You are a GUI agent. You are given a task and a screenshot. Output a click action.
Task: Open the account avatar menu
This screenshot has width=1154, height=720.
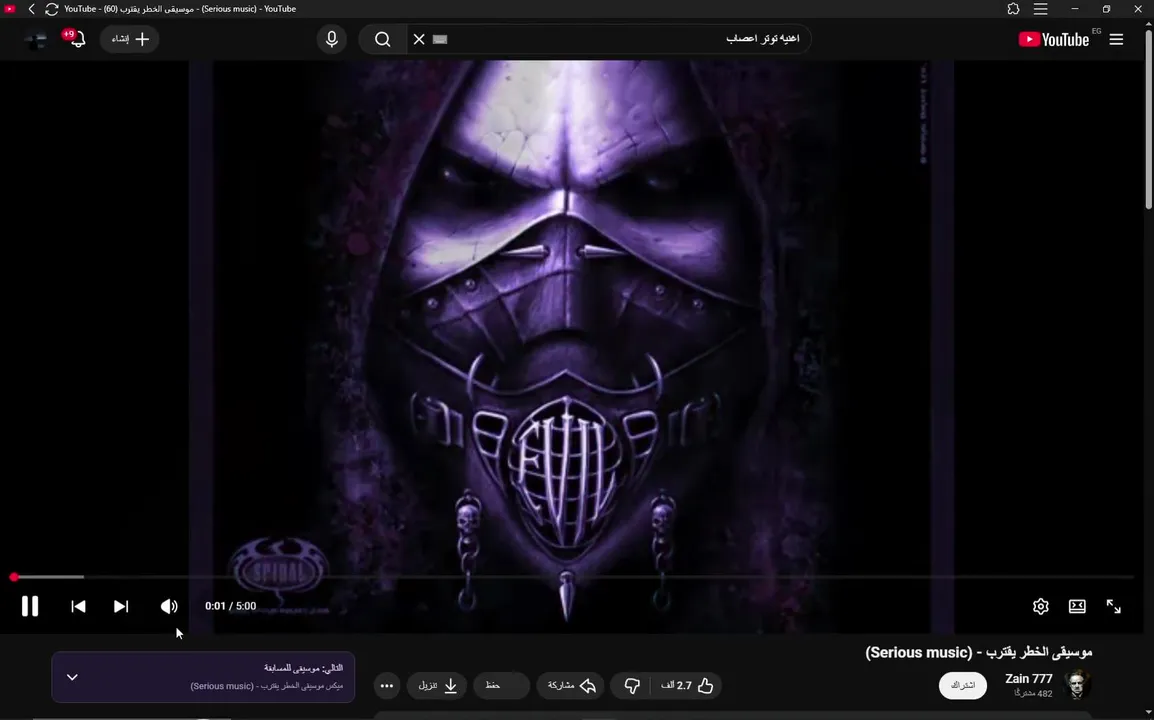click(35, 40)
